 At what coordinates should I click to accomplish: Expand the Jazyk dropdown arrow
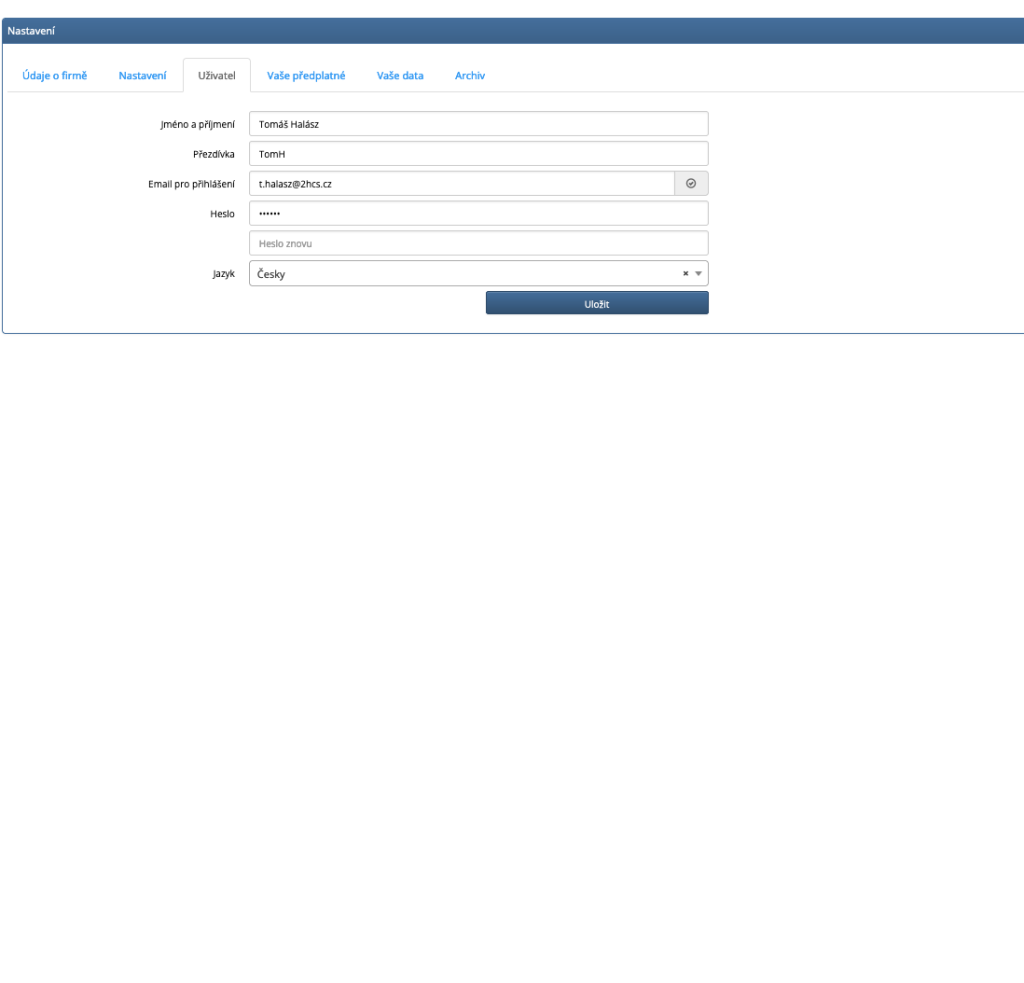click(698, 274)
